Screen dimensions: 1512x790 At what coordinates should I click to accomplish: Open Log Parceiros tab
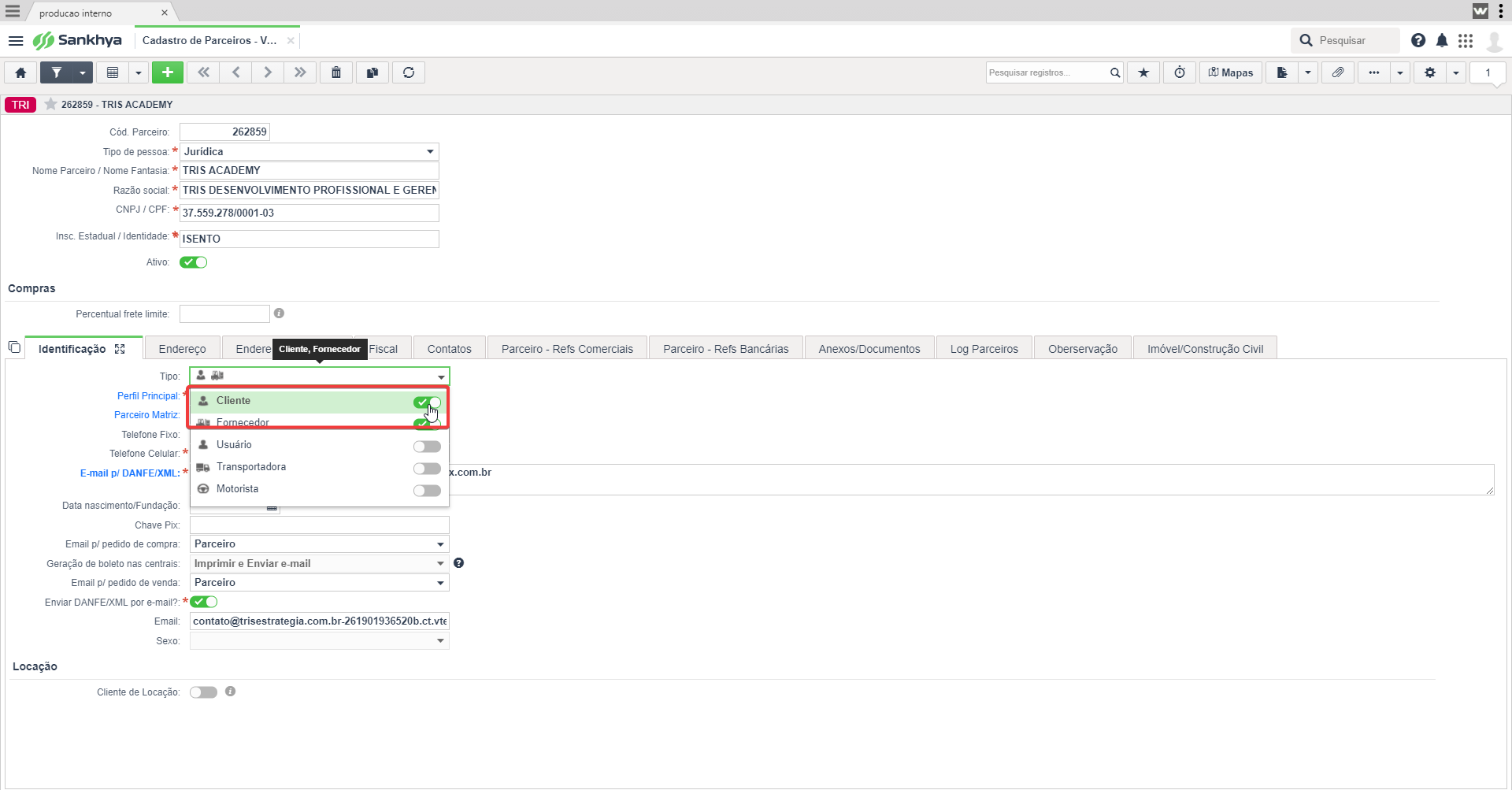tap(984, 349)
